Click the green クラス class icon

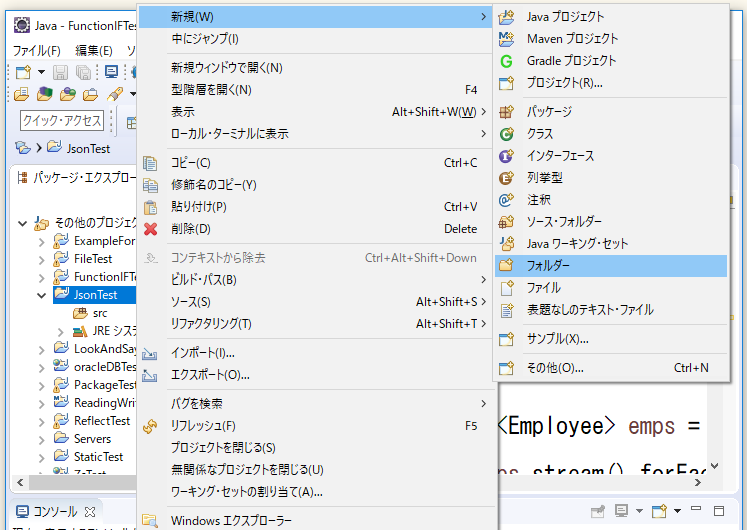point(506,134)
